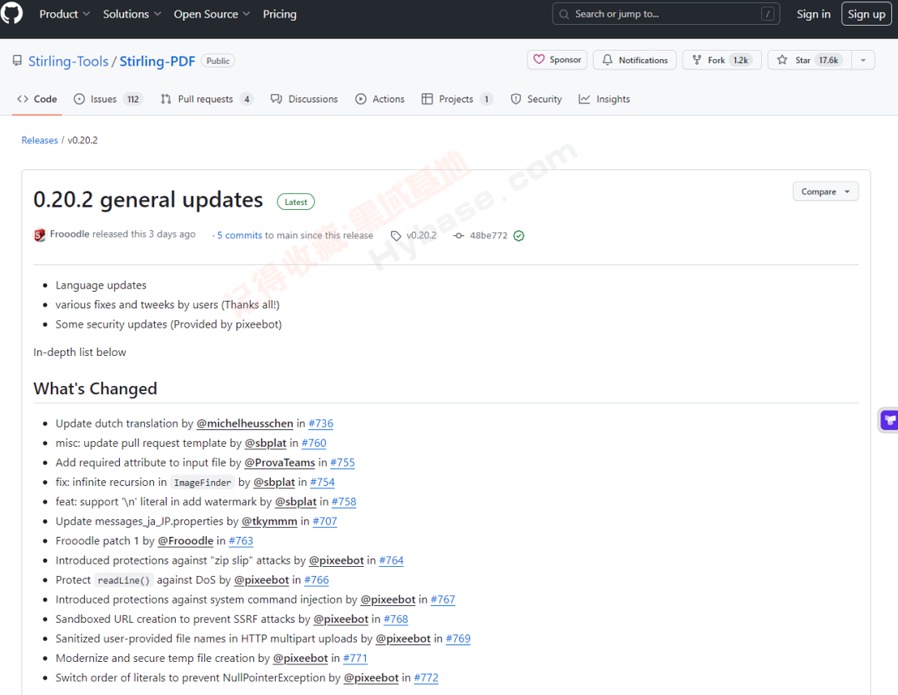Image resolution: width=898 pixels, height=695 pixels.
Task: Open pull request #763
Action: coord(241,540)
